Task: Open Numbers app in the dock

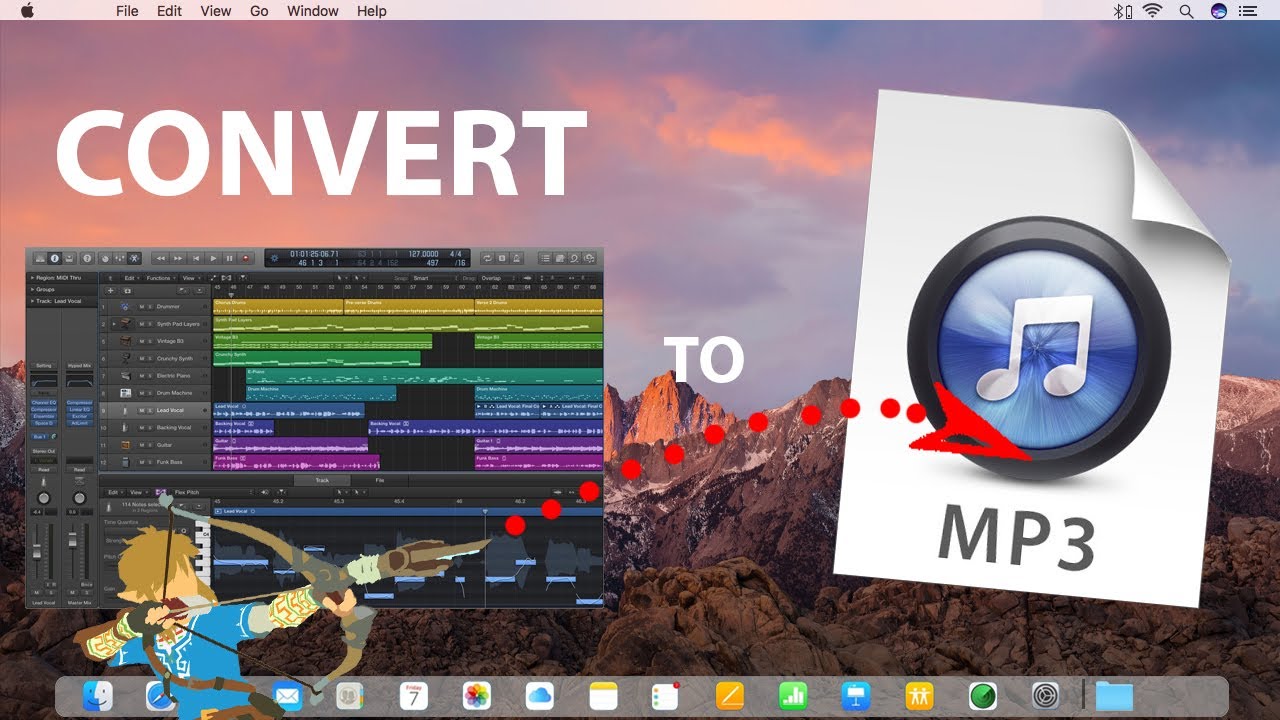Action: point(792,696)
